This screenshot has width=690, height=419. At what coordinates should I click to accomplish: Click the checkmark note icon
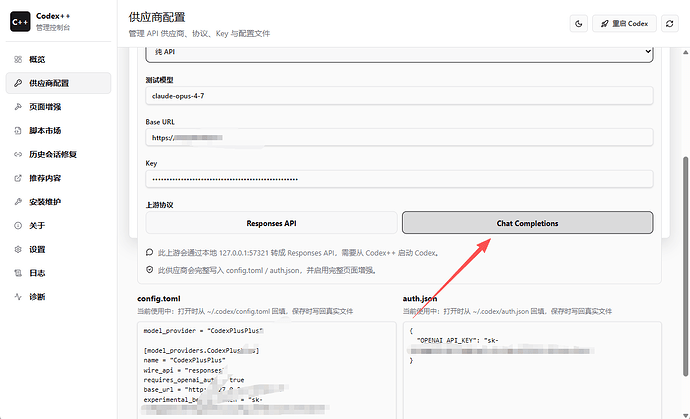(x=150, y=270)
